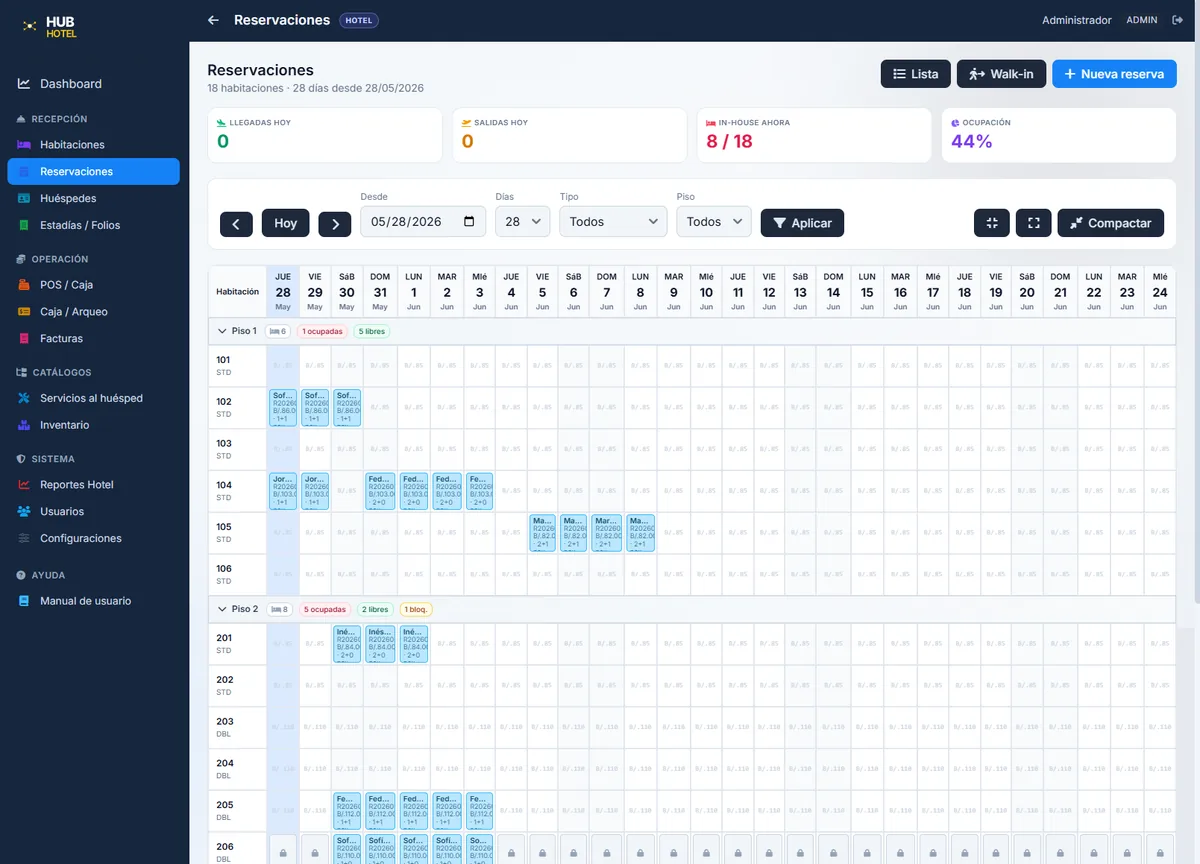The width and height of the screenshot is (1200, 864).
Task: Open the Días dropdown showing 28
Action: (523, 222)
